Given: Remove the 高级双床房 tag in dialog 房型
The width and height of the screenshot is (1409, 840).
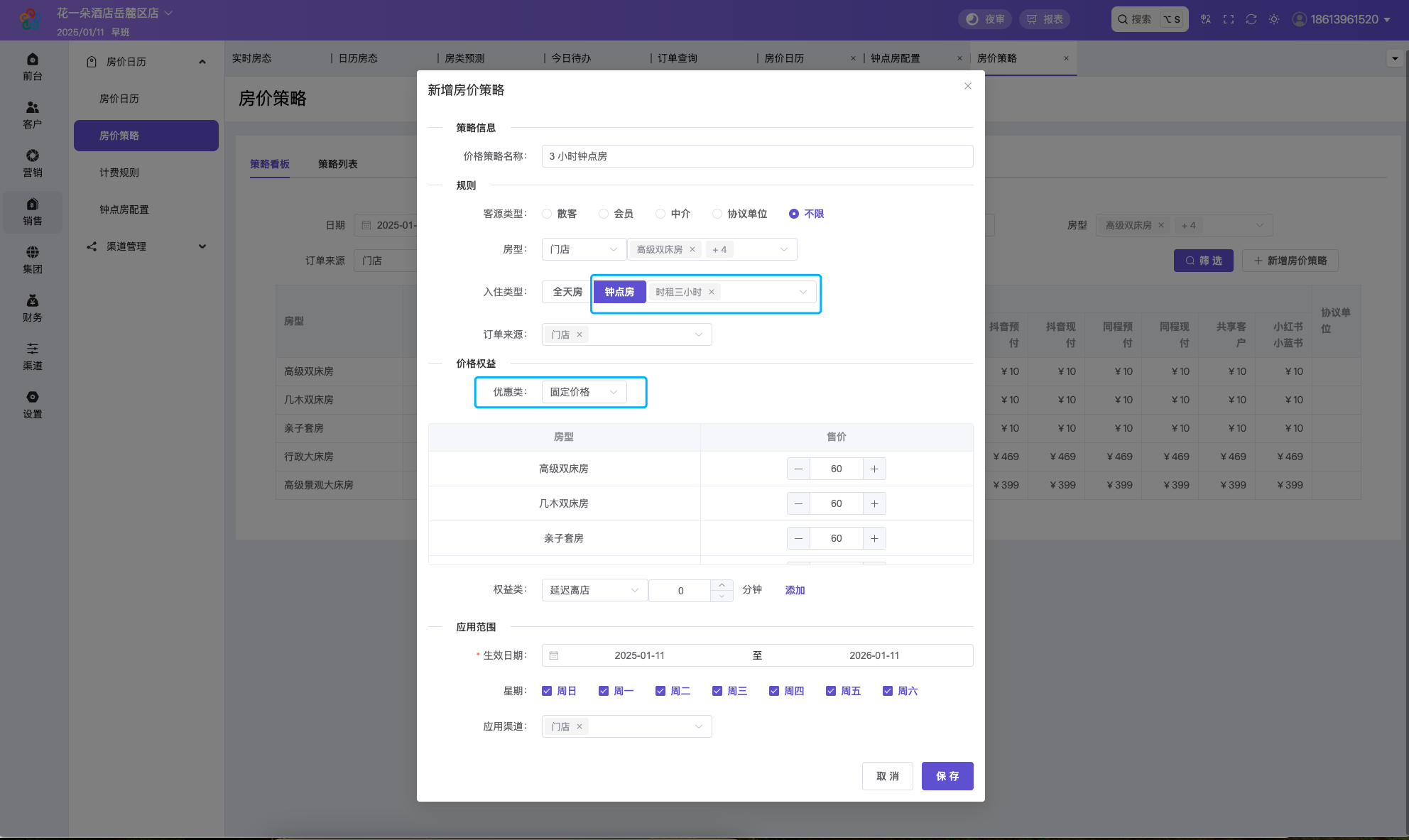Looking at the screenshot, I should click(x=692, y=249).
